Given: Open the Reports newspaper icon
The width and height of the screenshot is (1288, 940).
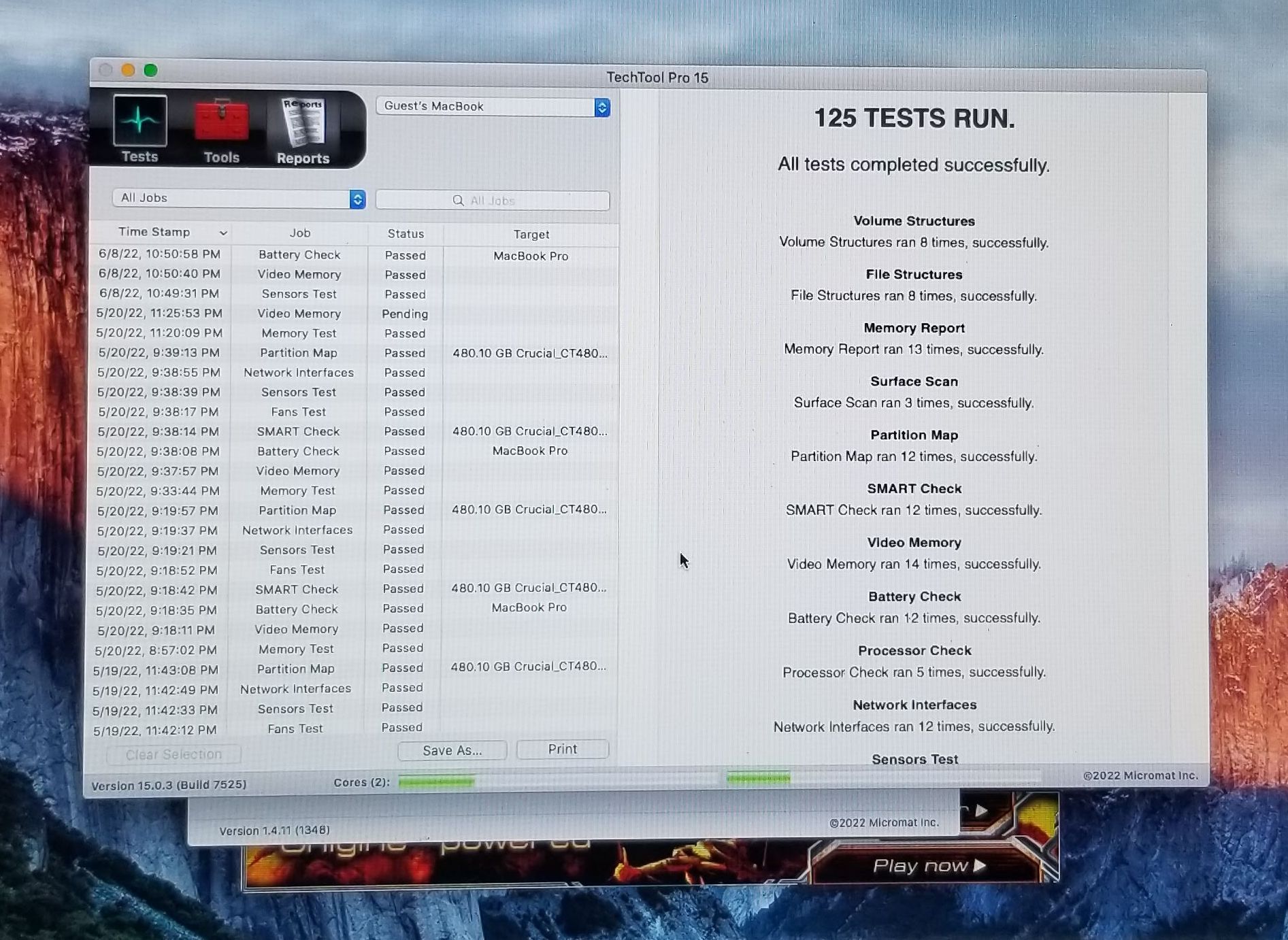Looking at the screenshot, I should point(303,123).
